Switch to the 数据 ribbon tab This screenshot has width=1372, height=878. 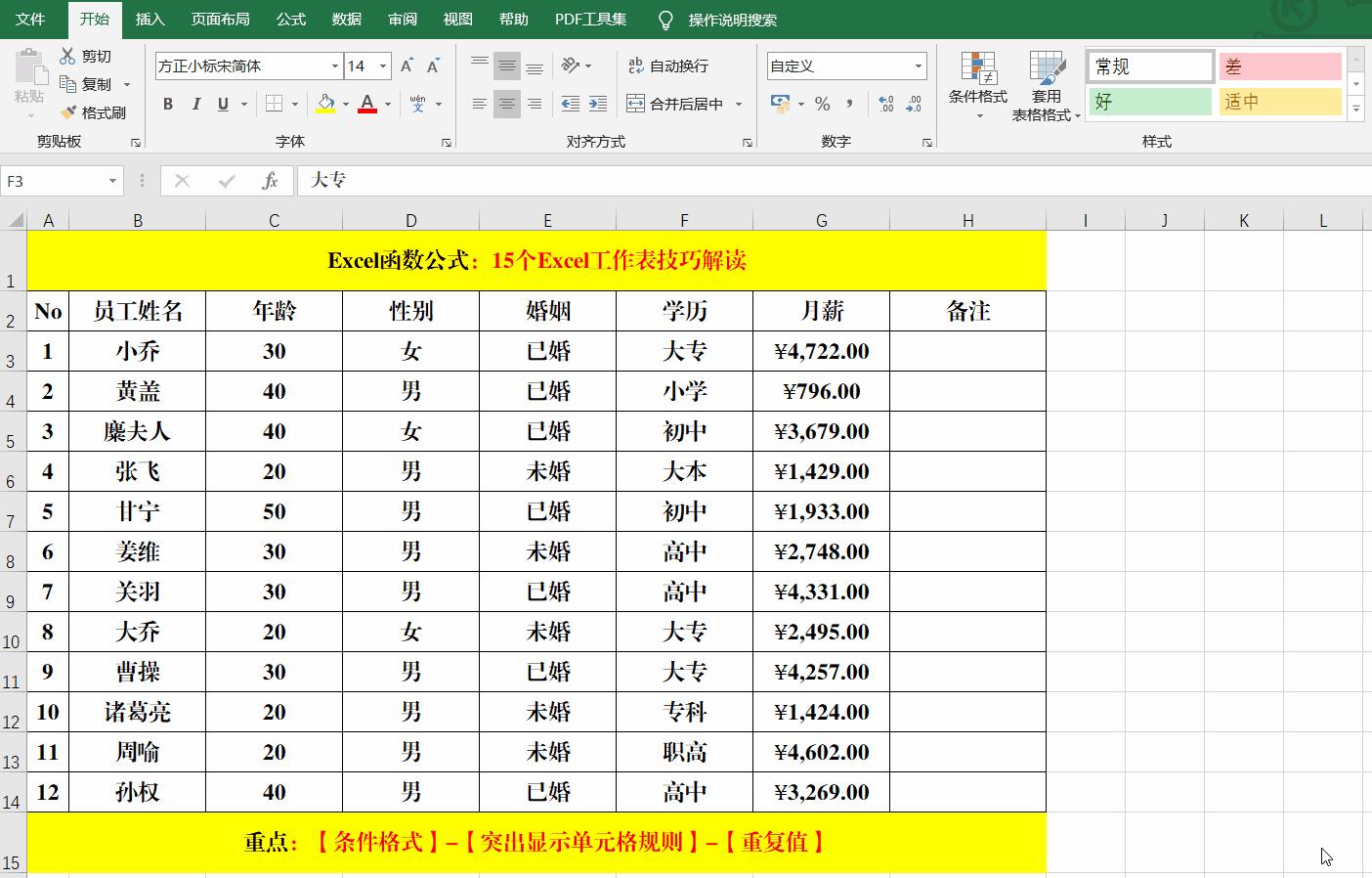[346, 19]
